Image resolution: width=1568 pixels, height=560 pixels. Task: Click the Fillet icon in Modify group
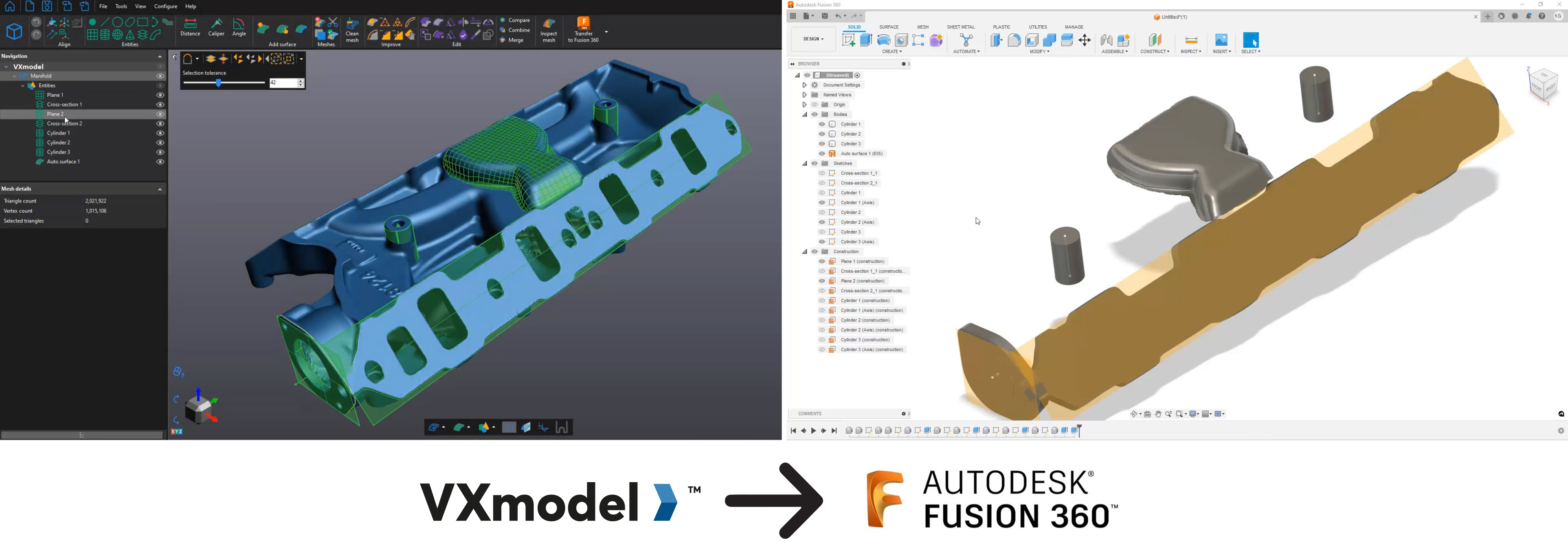pyautogui.click(x=1014, y=40)
